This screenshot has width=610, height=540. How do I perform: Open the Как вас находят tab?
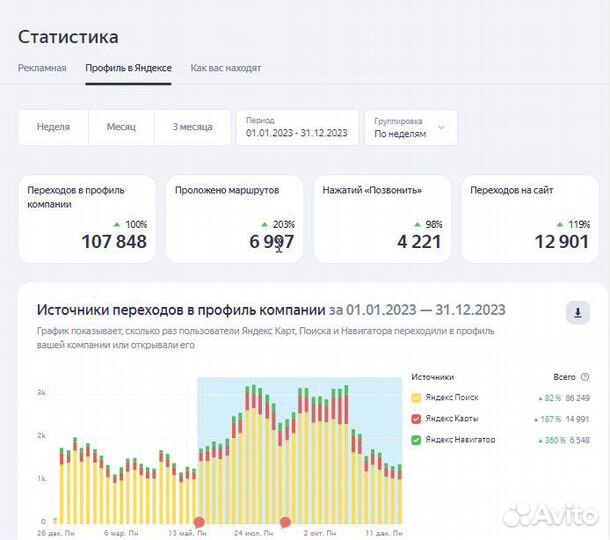point(226,68)
